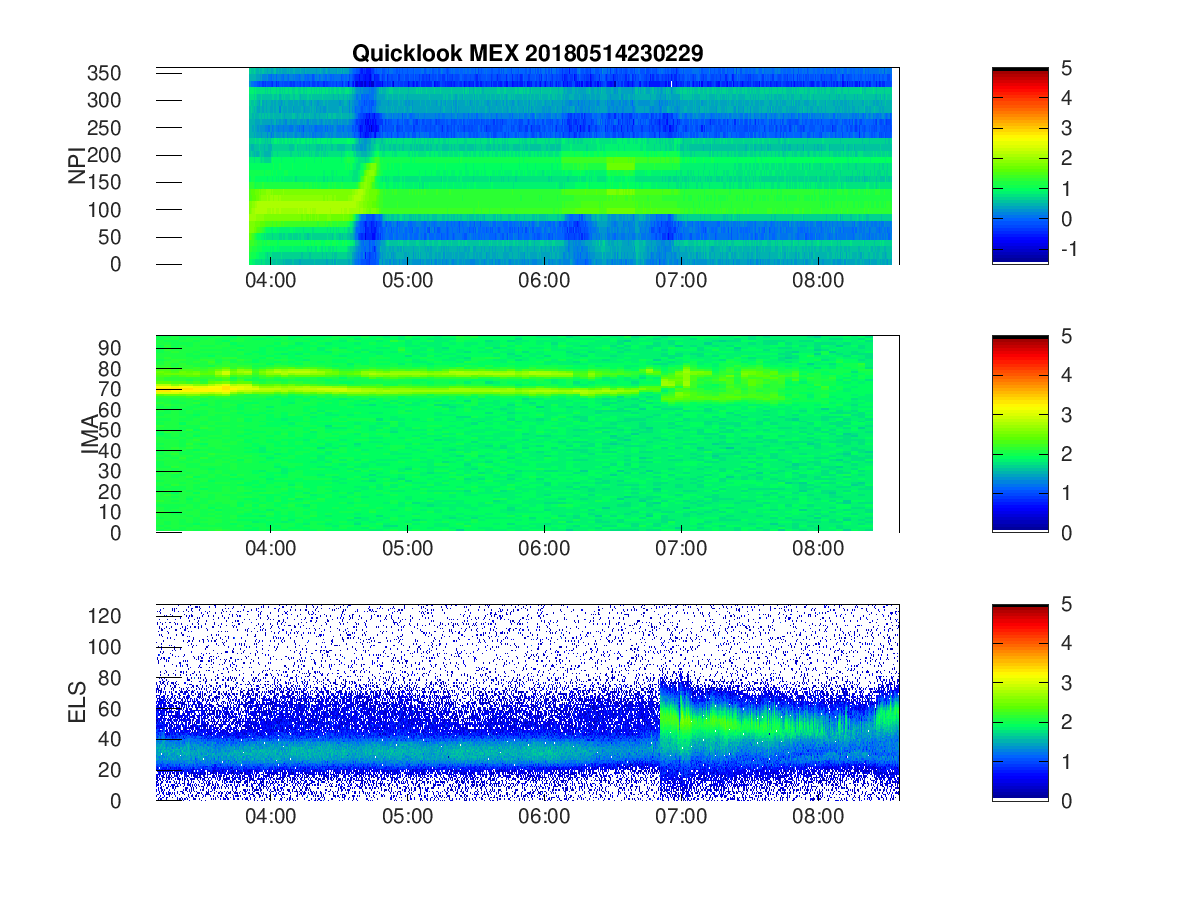The image size is (1200, 900).
Task: Click the 5 tick on IMA color bar
Action: click(x=1066, y=337)
